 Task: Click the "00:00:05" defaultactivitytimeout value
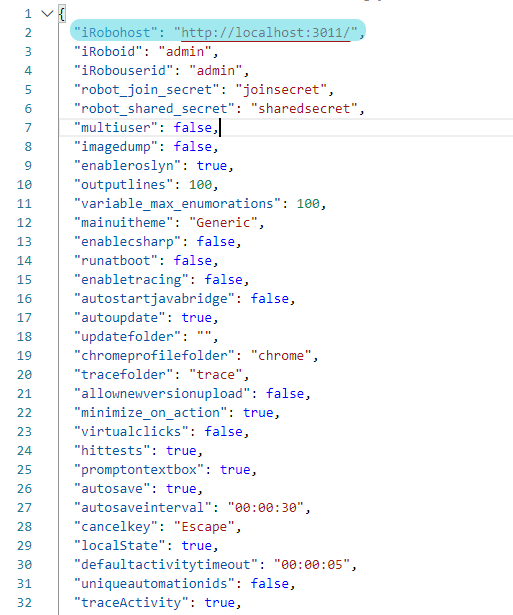(311, 564)
